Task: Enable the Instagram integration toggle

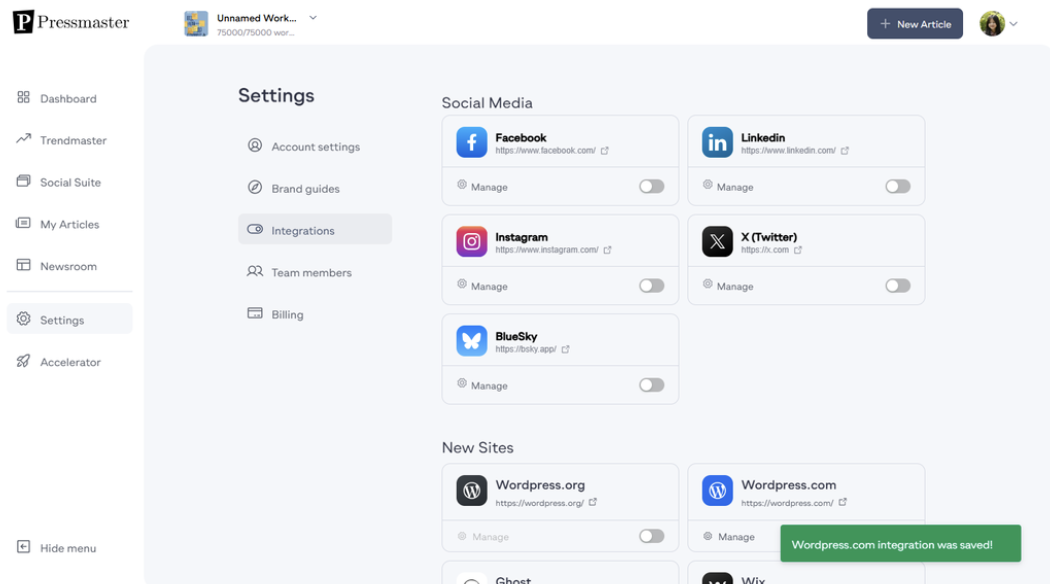Action: (652, 286)
